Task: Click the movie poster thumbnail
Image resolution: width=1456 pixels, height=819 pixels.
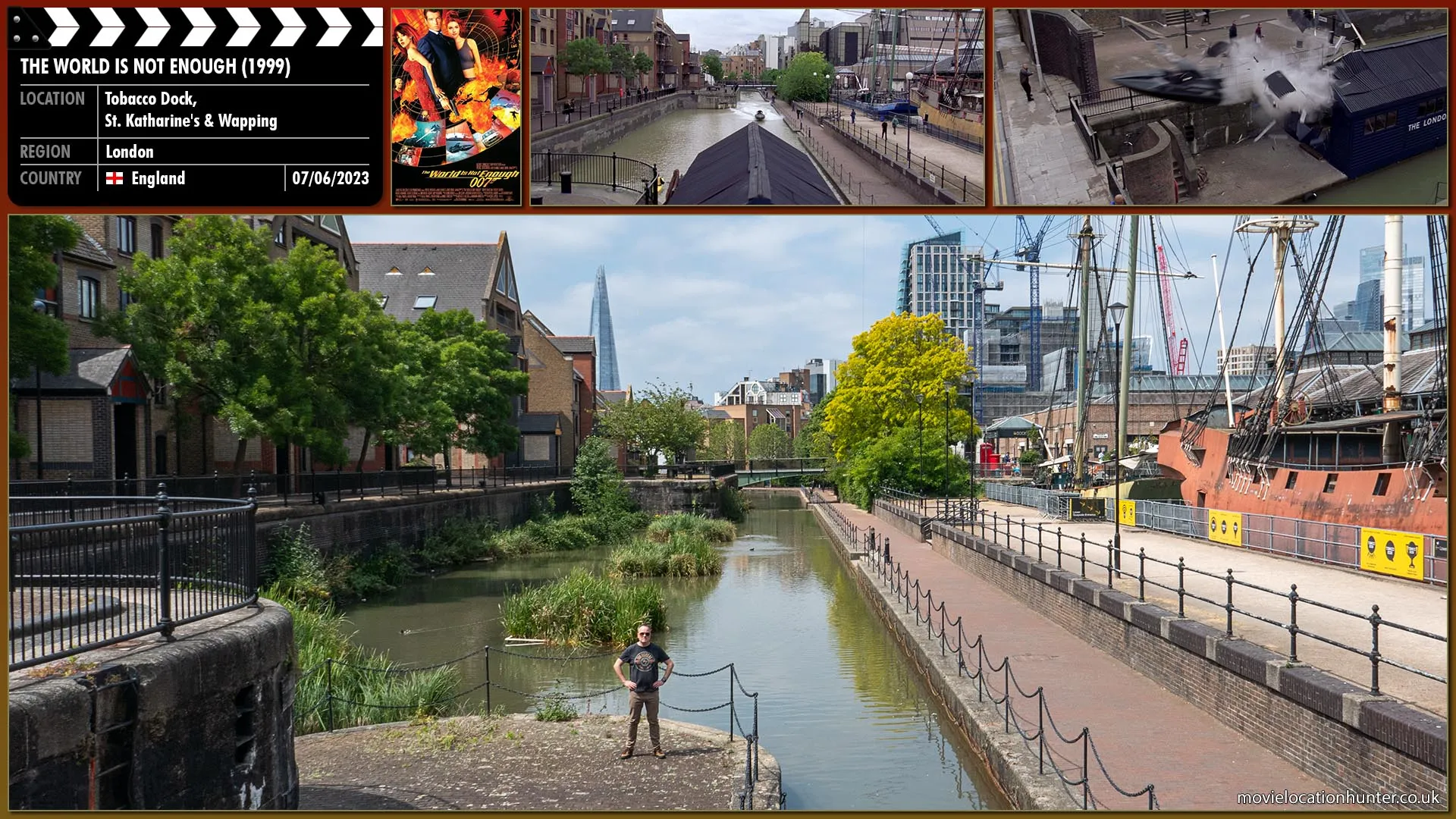Action: [x=457, y=107]
